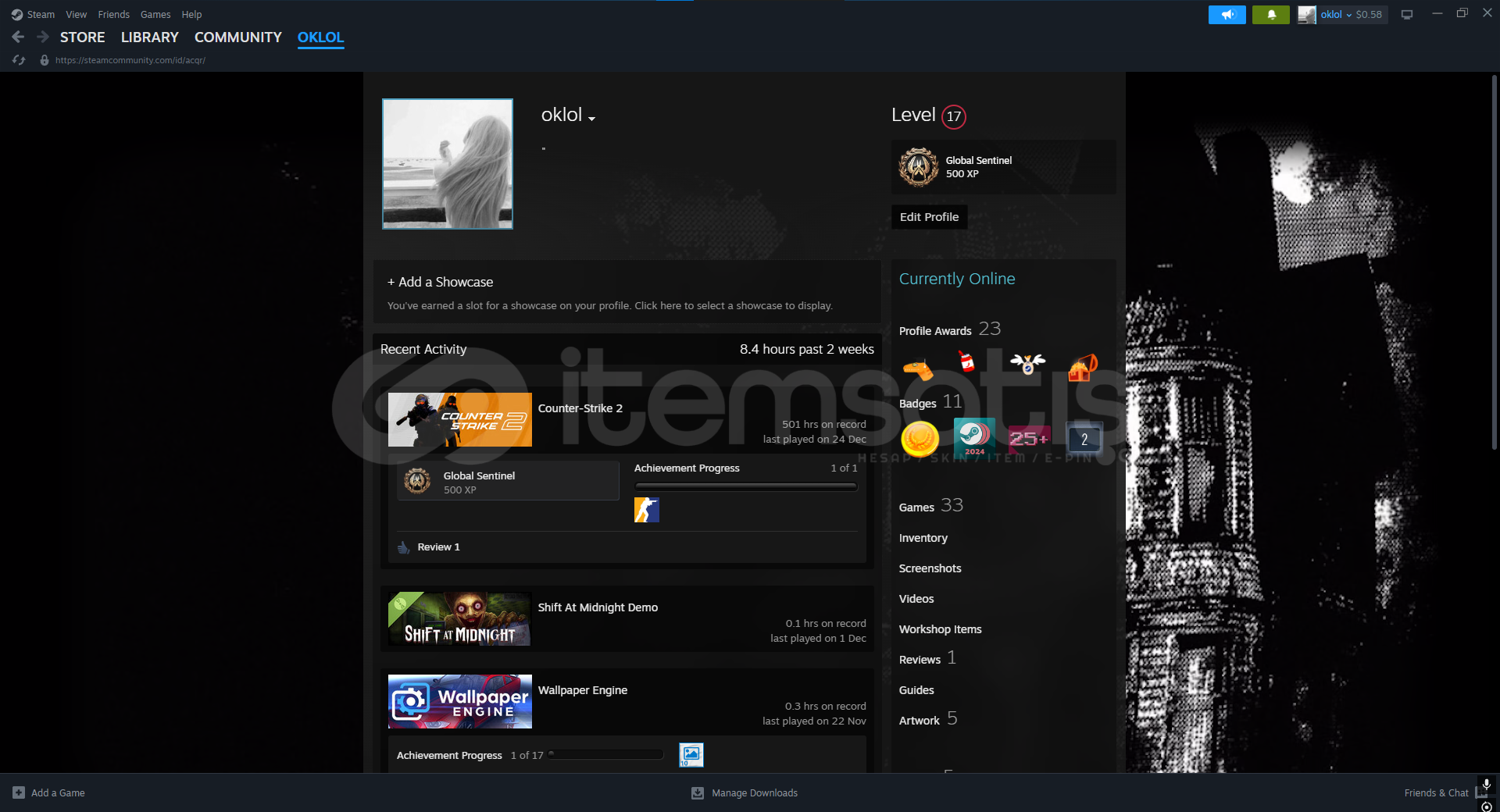The width and height of the screenshot is (1500, 812).
Task: Open the Steam 2024 badge
Action: [x=974, y=437]
